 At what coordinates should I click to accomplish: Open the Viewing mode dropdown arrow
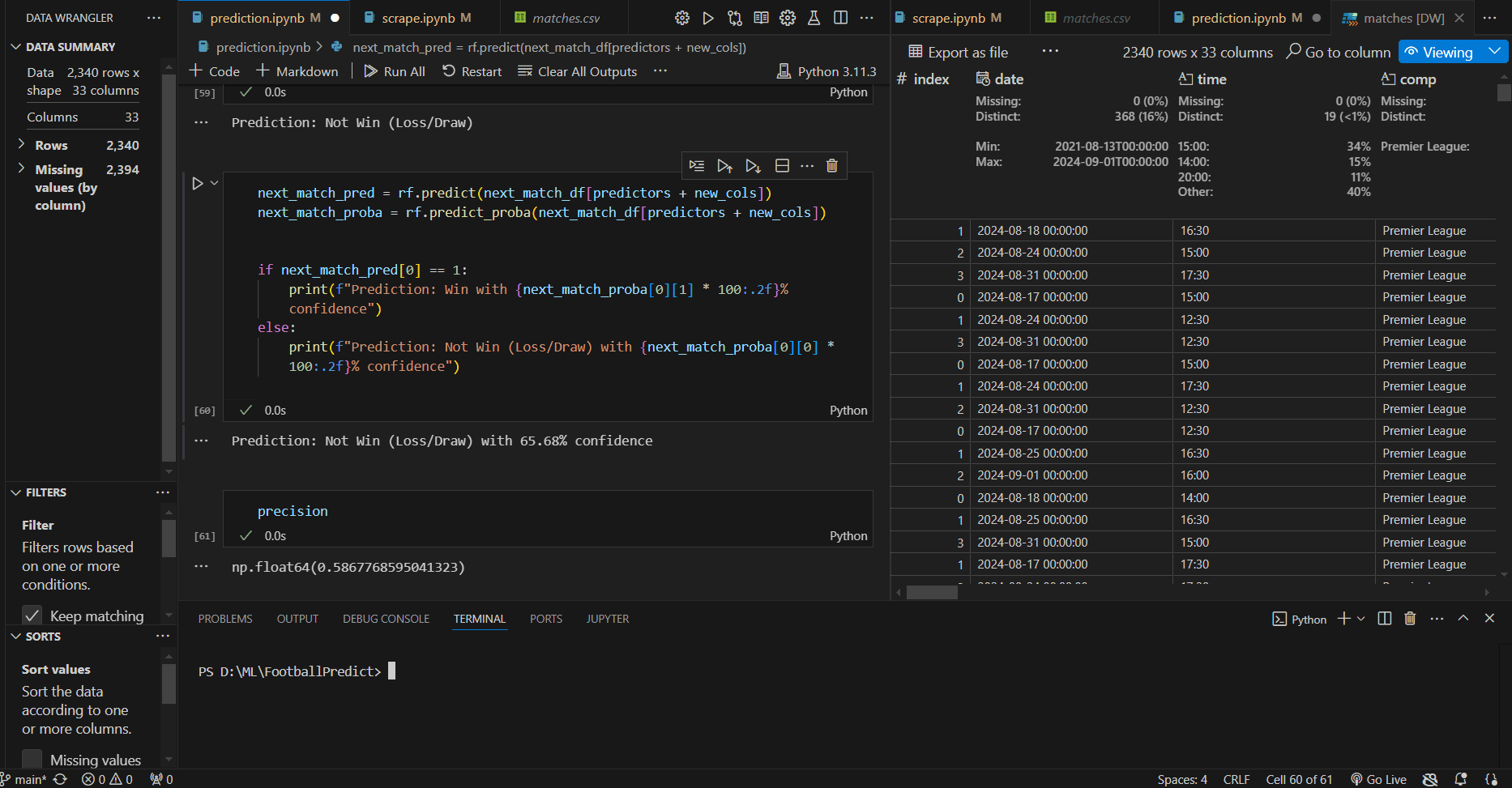[1495, 52]
